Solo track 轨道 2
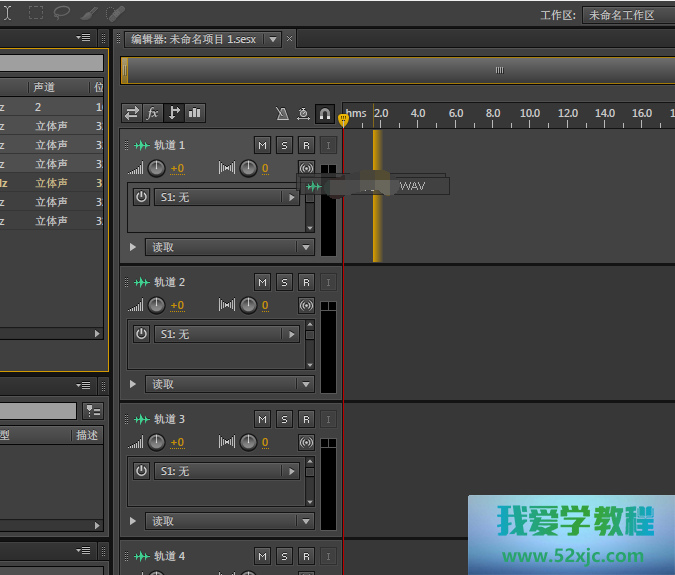Screen dimensions: 675x575 (284, 283)
